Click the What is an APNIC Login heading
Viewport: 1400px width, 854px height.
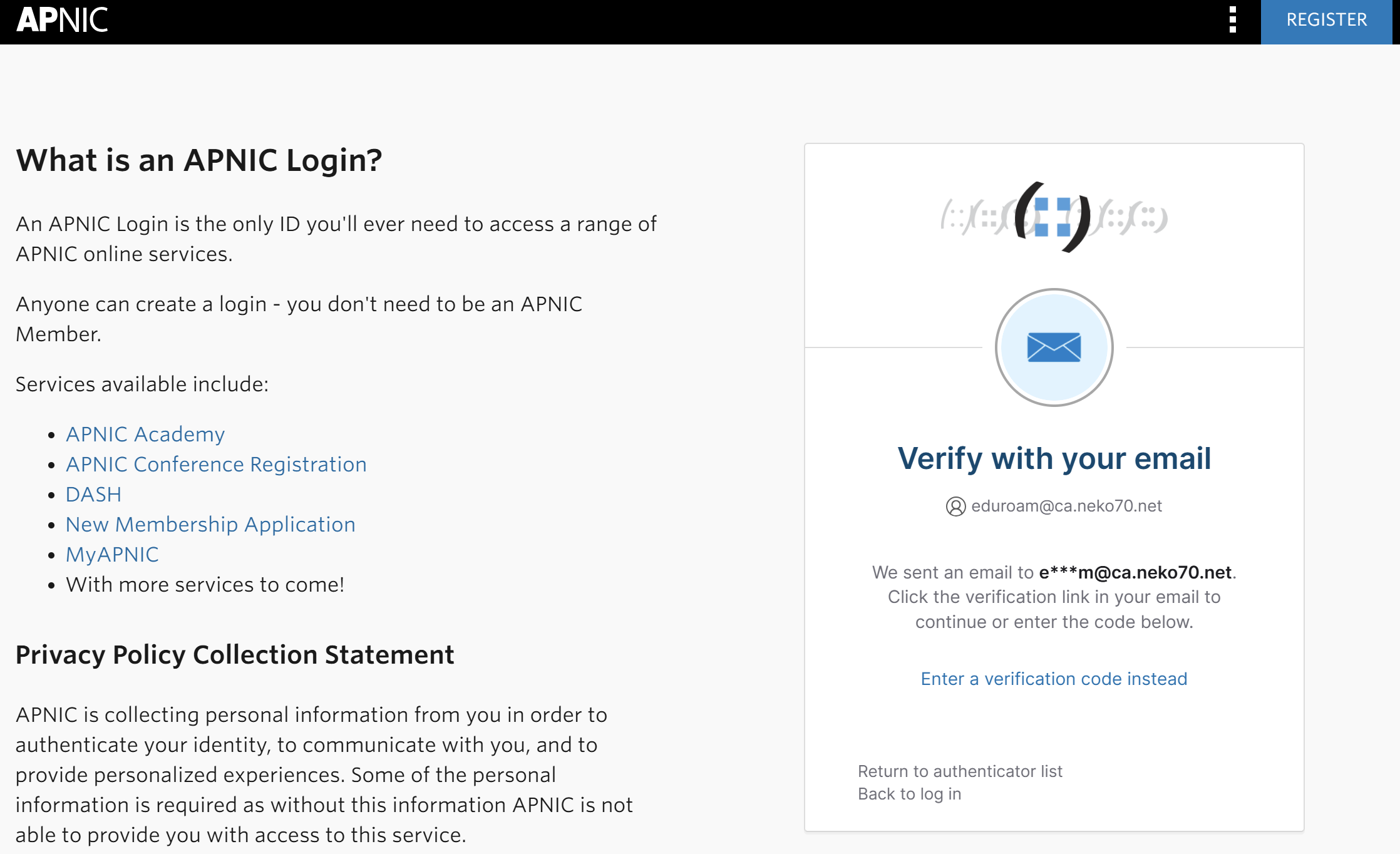tap(199, 160)
